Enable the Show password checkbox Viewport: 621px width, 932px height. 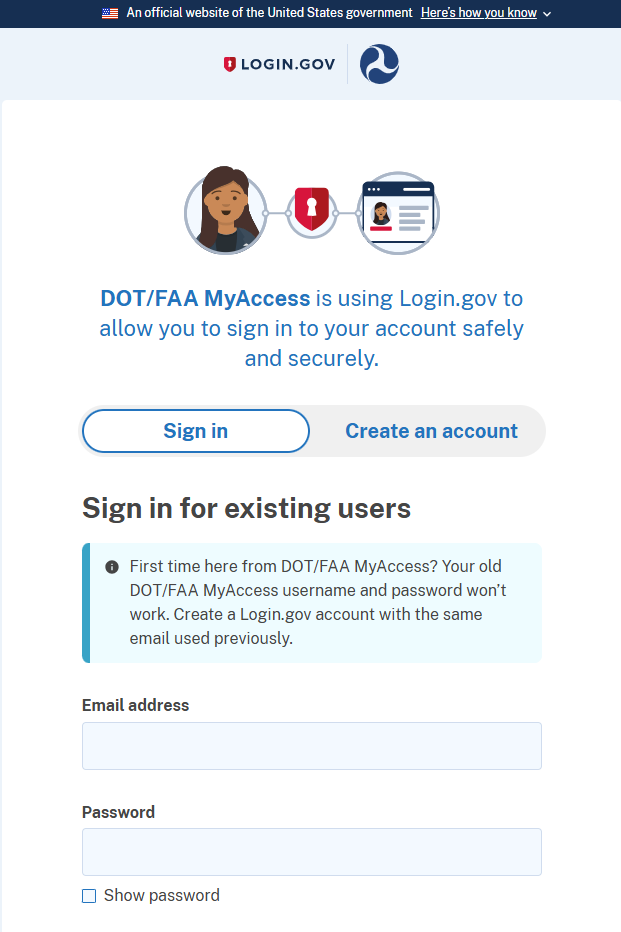[x=89, y=896]
